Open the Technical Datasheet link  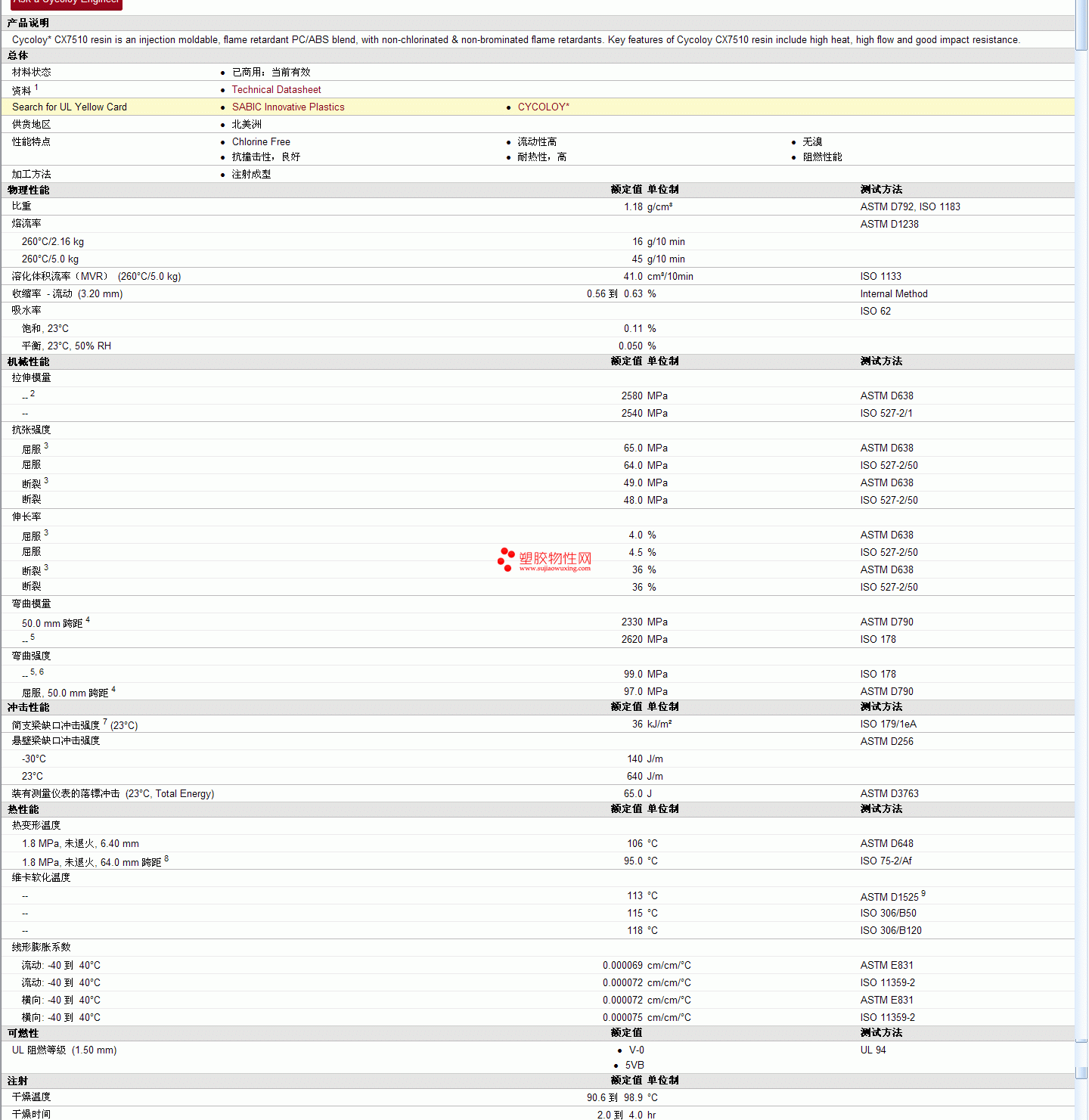(276, 89)
